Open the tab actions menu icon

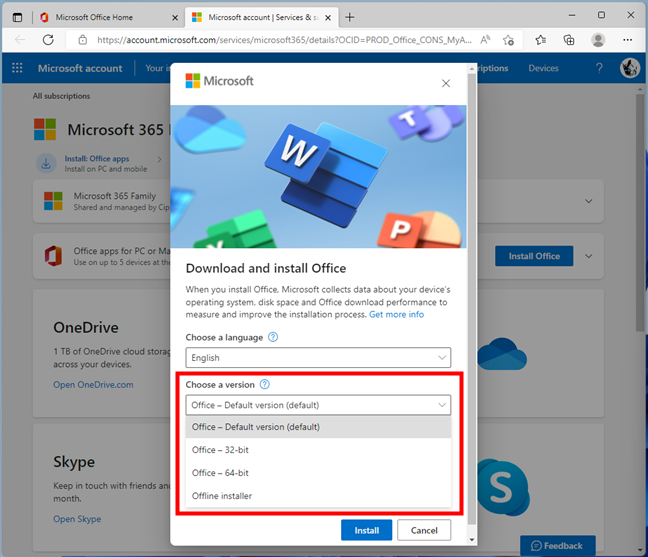pos(17,17)
